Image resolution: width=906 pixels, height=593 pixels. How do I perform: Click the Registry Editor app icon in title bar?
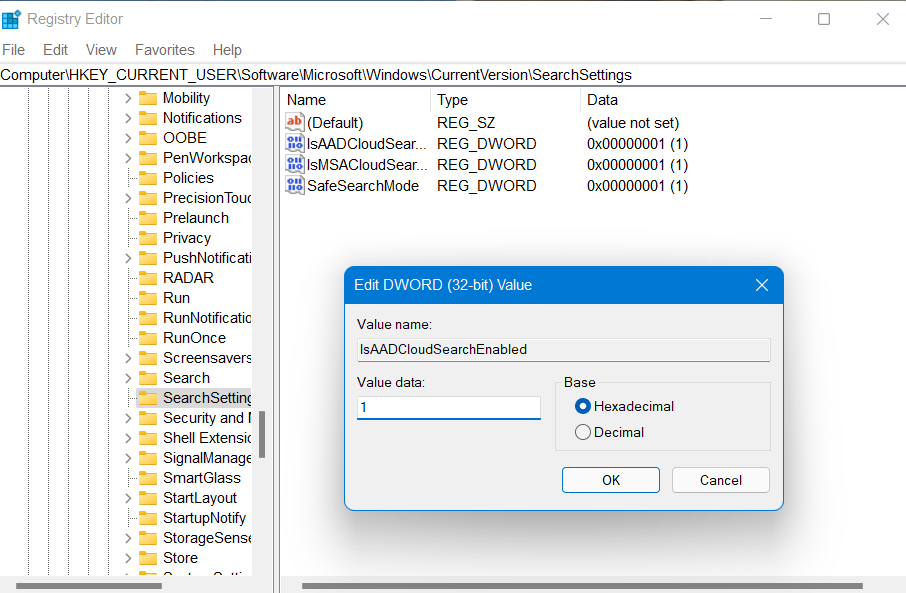[x=12, y=19]
